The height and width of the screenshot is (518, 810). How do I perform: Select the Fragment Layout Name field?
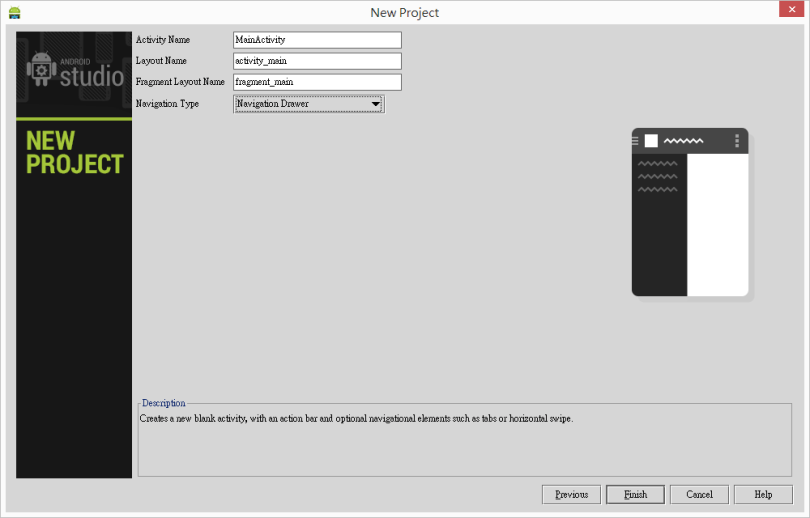(317, 82)
